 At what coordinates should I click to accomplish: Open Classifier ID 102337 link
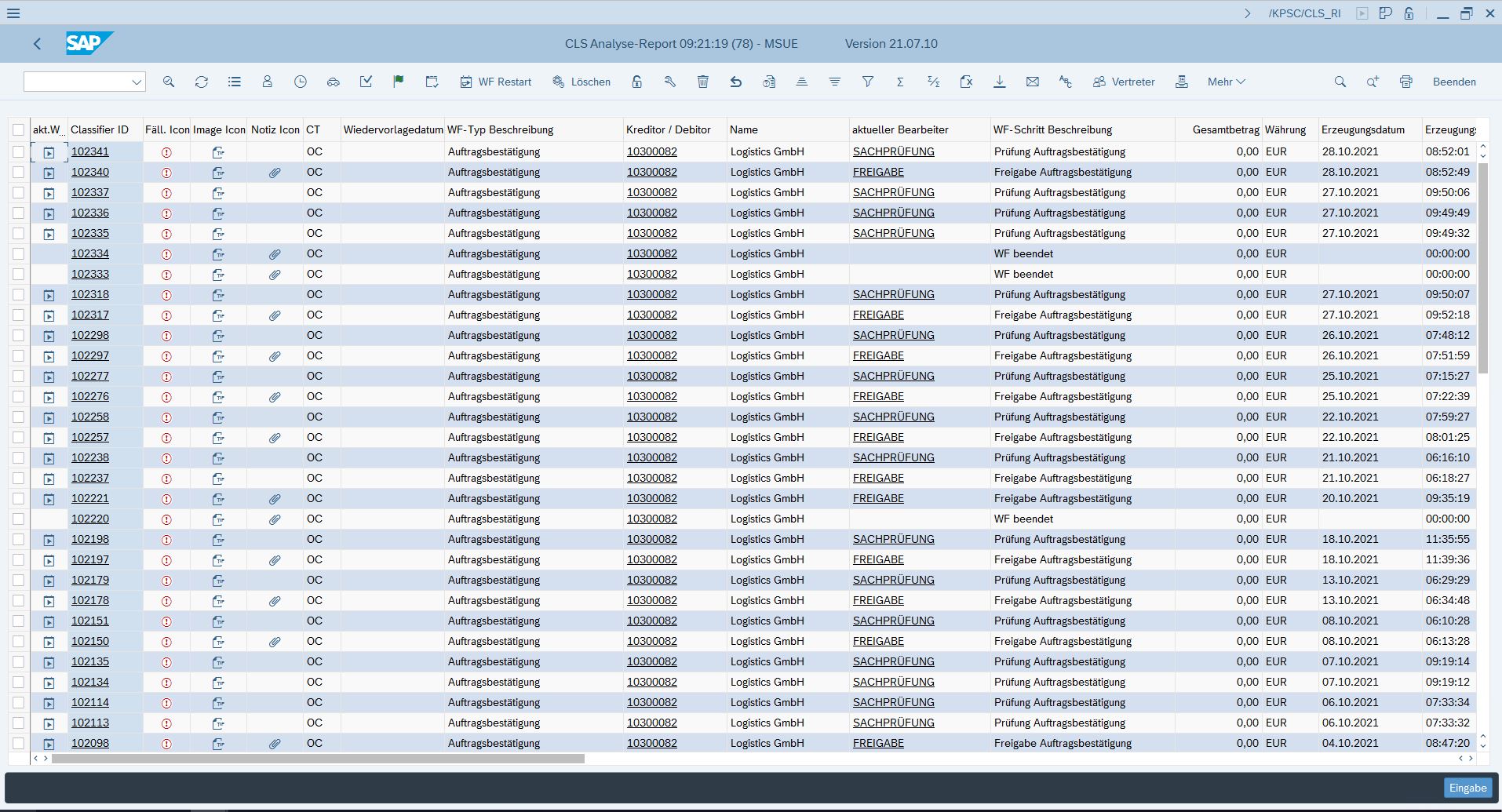(x=90, y=192)
